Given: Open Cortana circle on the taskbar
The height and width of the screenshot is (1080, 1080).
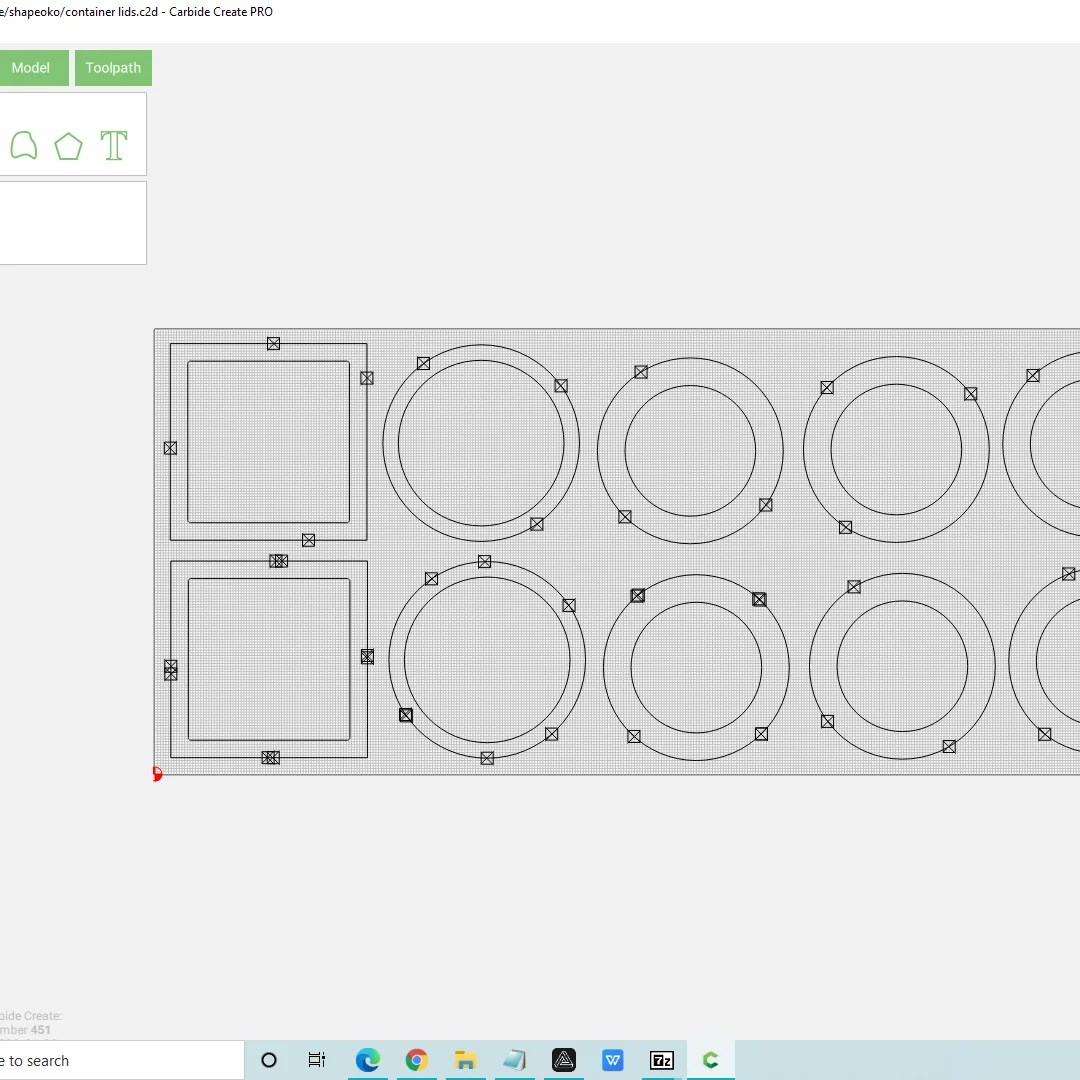Looking at the screenshot, I should [x=269, y=1060].
